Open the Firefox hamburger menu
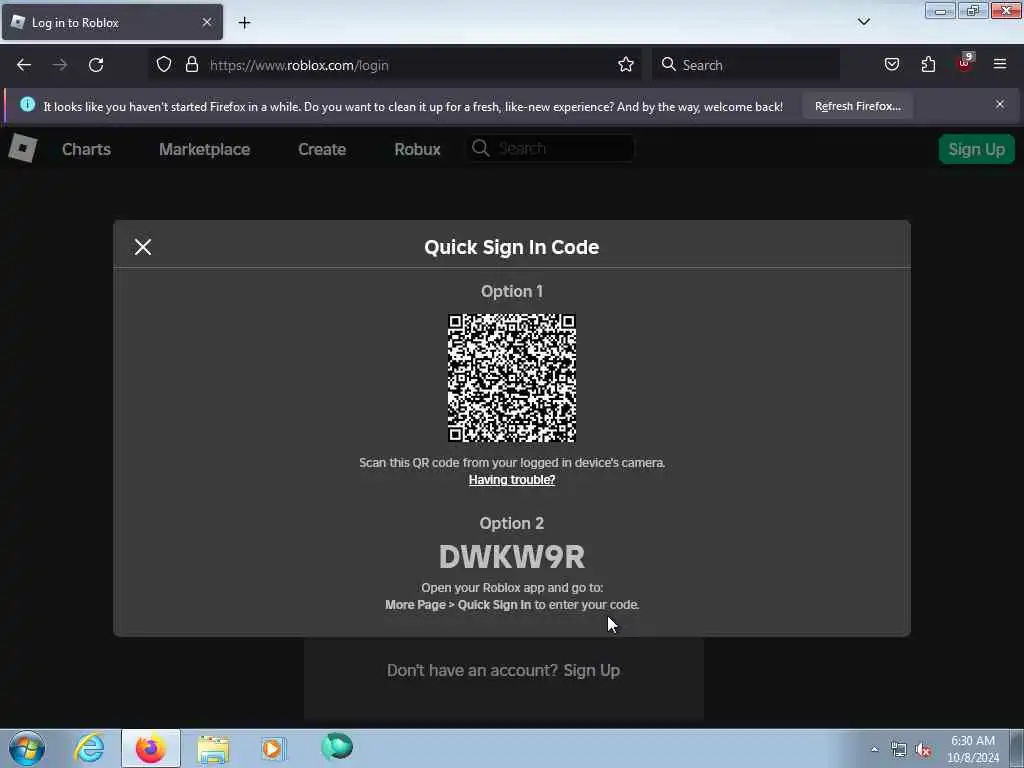 click(x=1000, y=64)
